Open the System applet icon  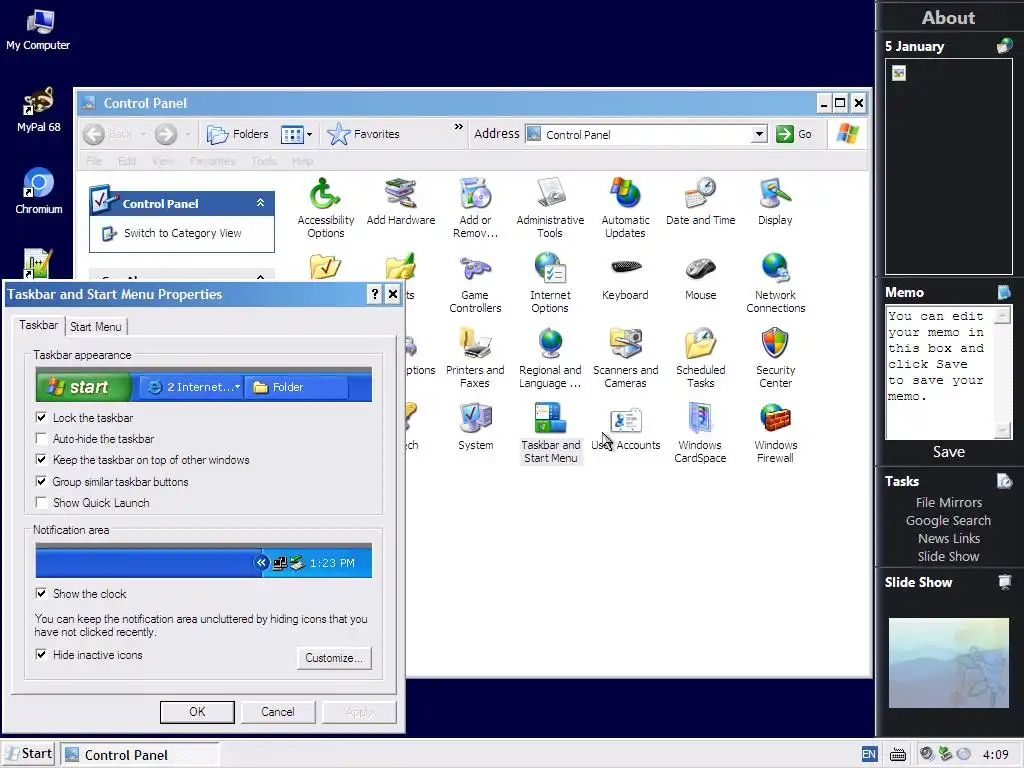click(x=475, y=426)
